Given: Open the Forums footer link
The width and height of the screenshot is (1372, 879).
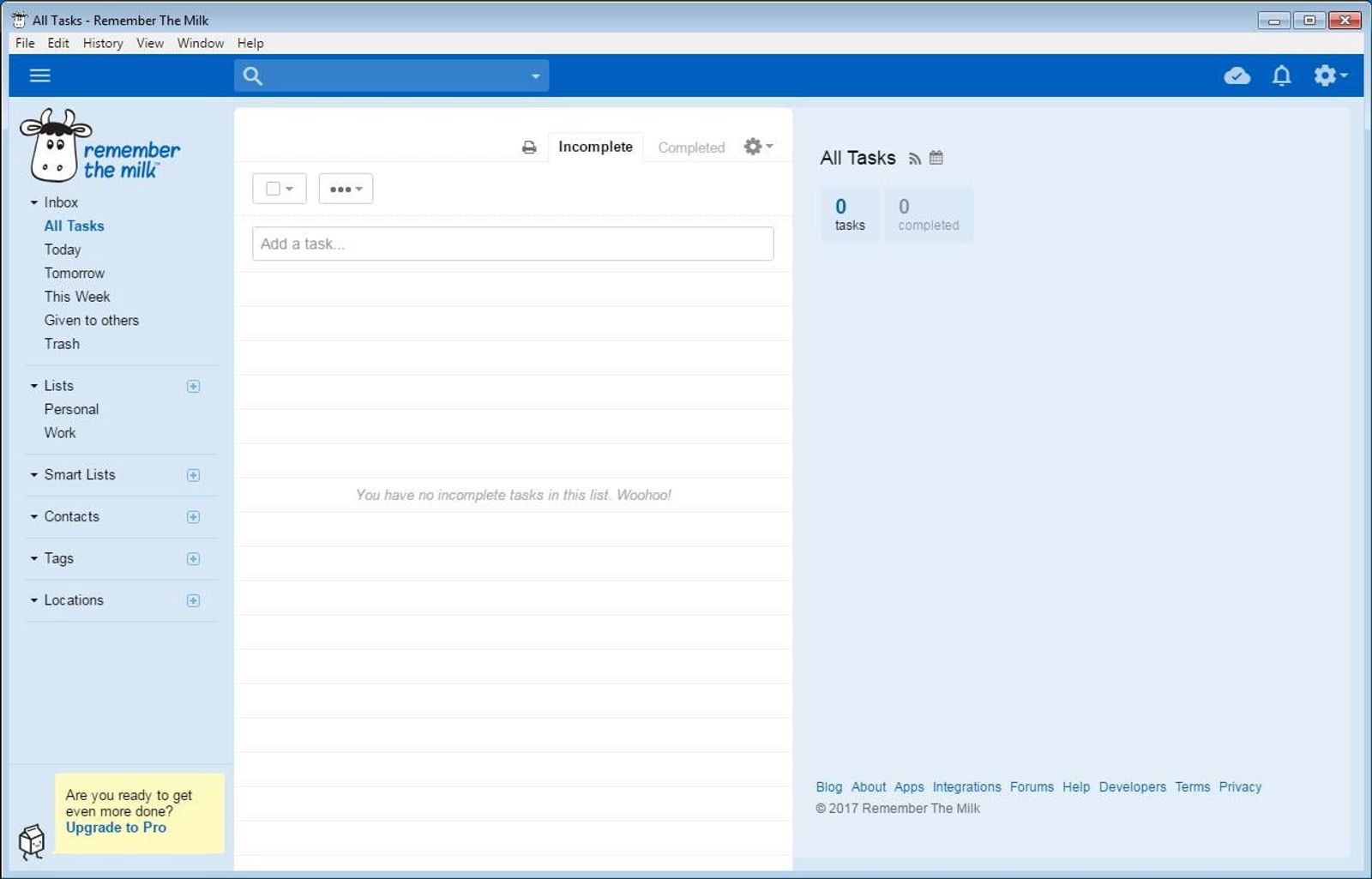Looking at the screenshot, I should [x=1032, y=787].
